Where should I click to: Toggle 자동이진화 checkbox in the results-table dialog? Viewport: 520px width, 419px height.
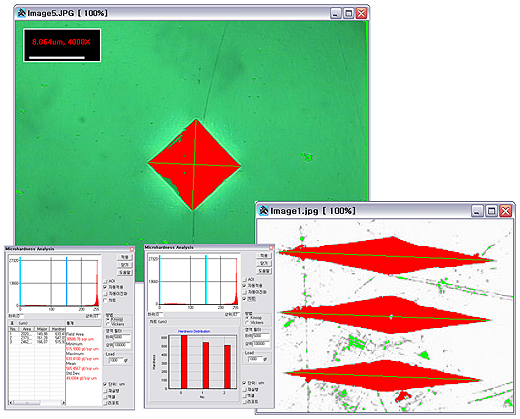tap(105, 294)
